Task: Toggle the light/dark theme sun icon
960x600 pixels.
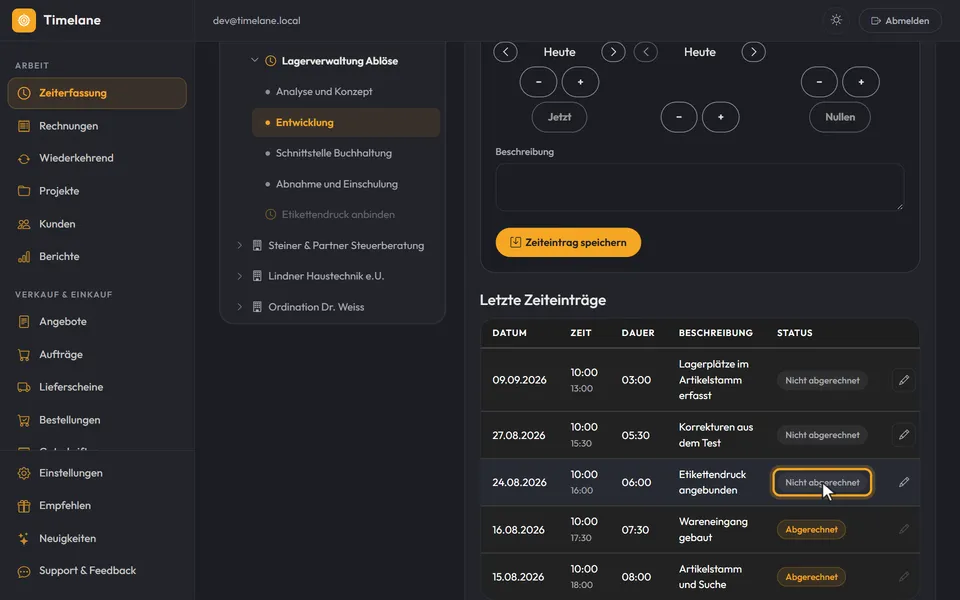Action: pyautogui.click(x=836, y=20)
